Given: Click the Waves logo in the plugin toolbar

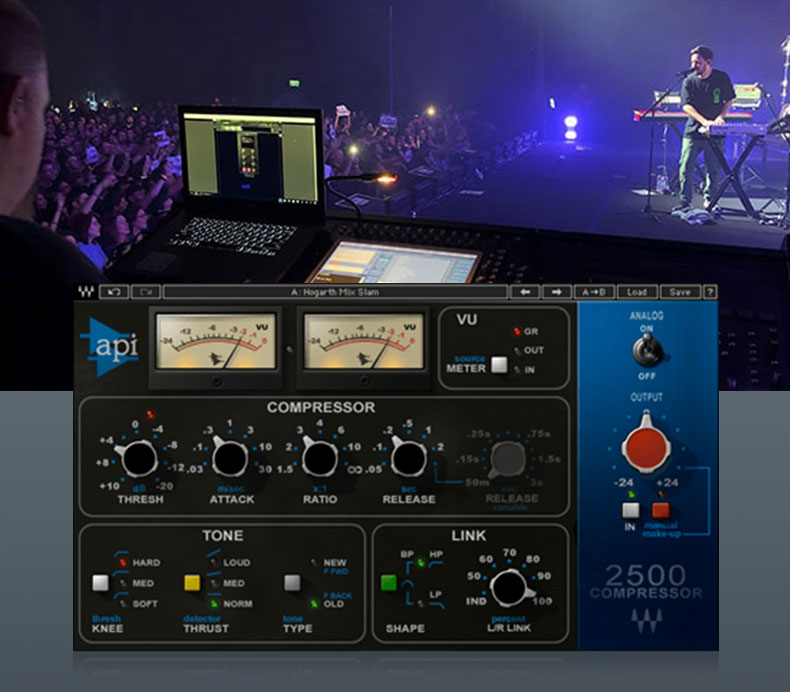Looking at the screenshot, I should point(86,292).
